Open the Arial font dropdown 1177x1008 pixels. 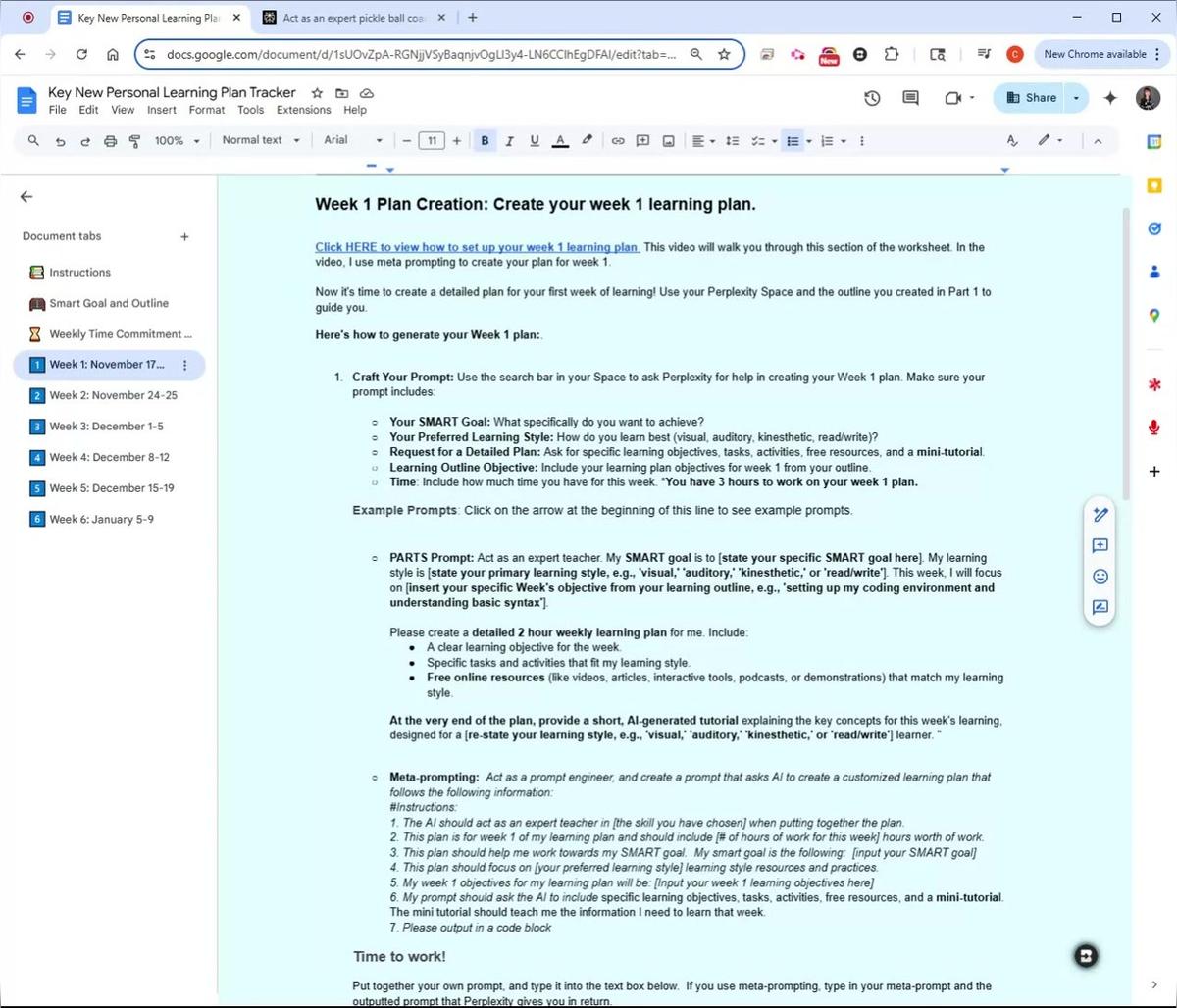[353, 140]
